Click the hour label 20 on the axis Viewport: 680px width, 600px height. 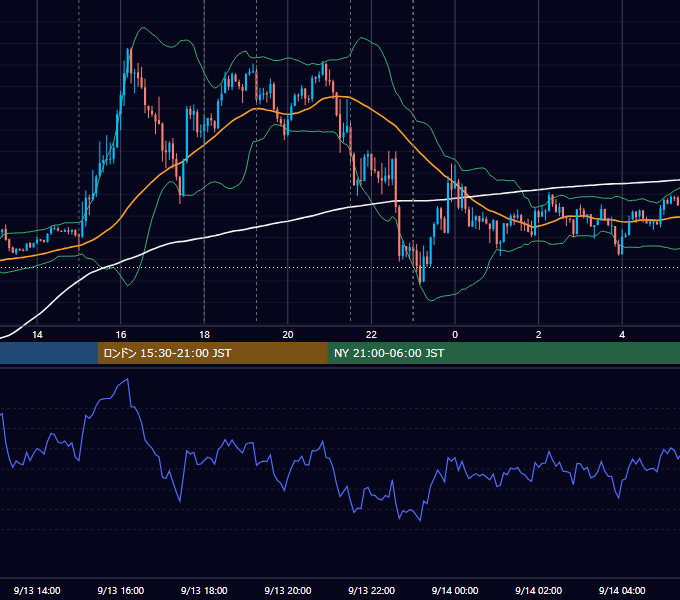coord(288,335)
